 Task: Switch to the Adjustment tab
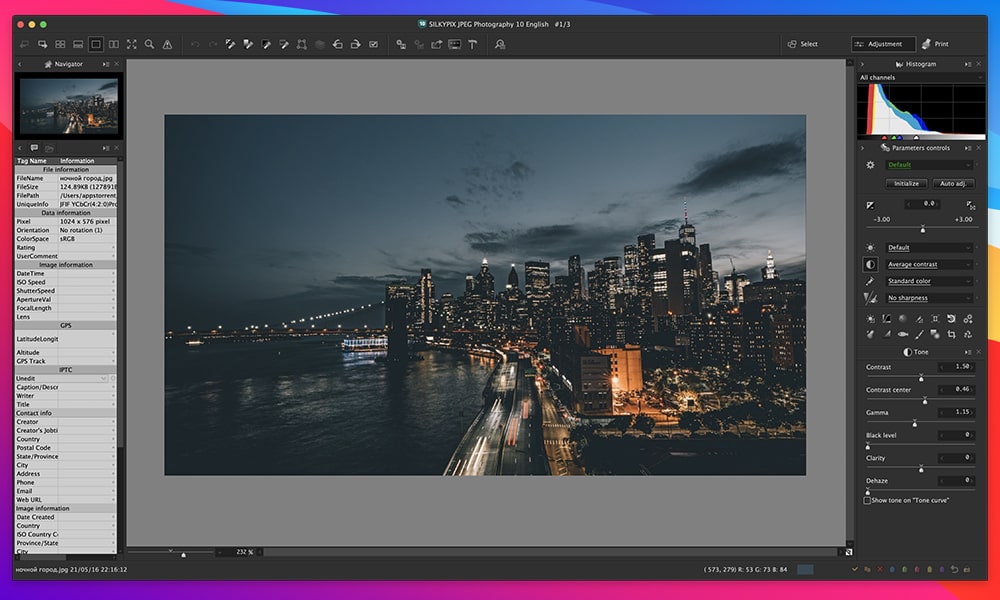(x=884, y=44)
